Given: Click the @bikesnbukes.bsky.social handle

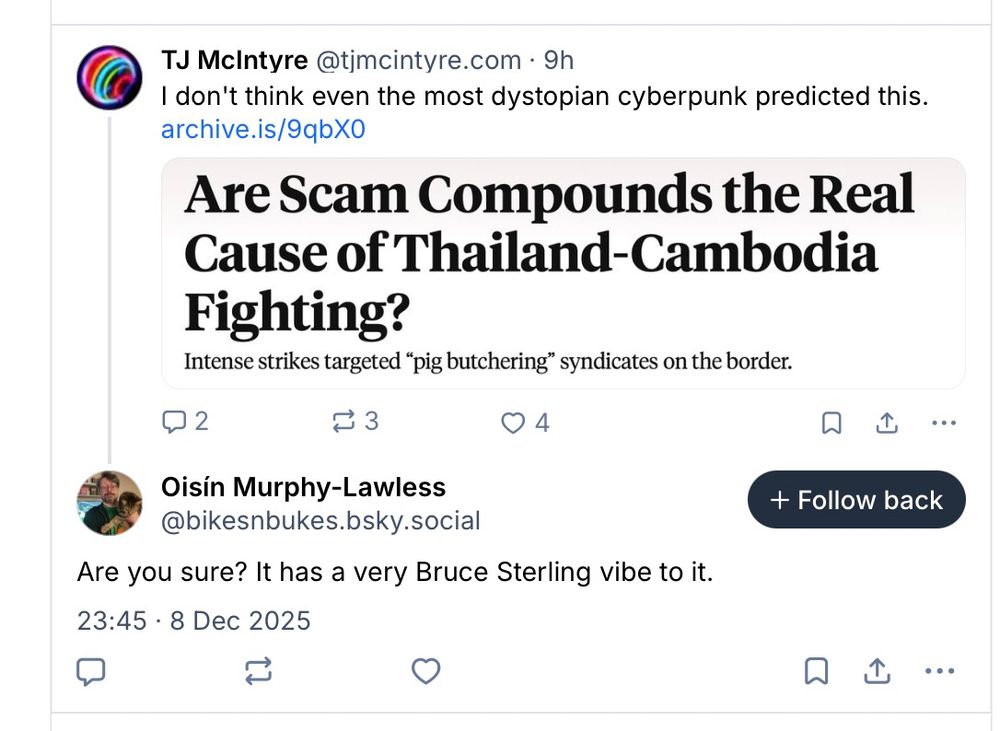Looking at the screenshot, I should click(320, 521).
